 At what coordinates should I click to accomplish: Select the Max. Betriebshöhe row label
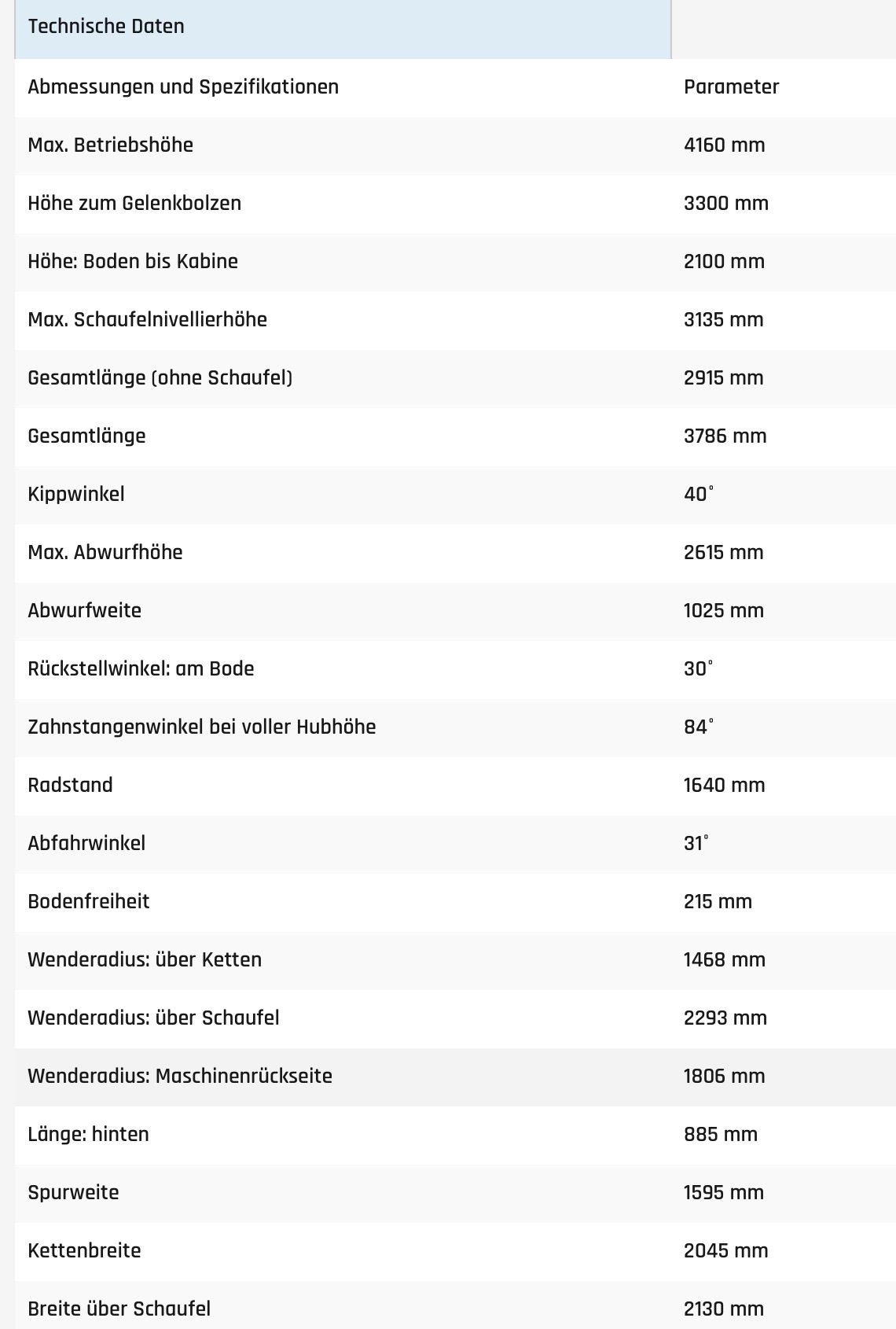(x=110, y=145)
